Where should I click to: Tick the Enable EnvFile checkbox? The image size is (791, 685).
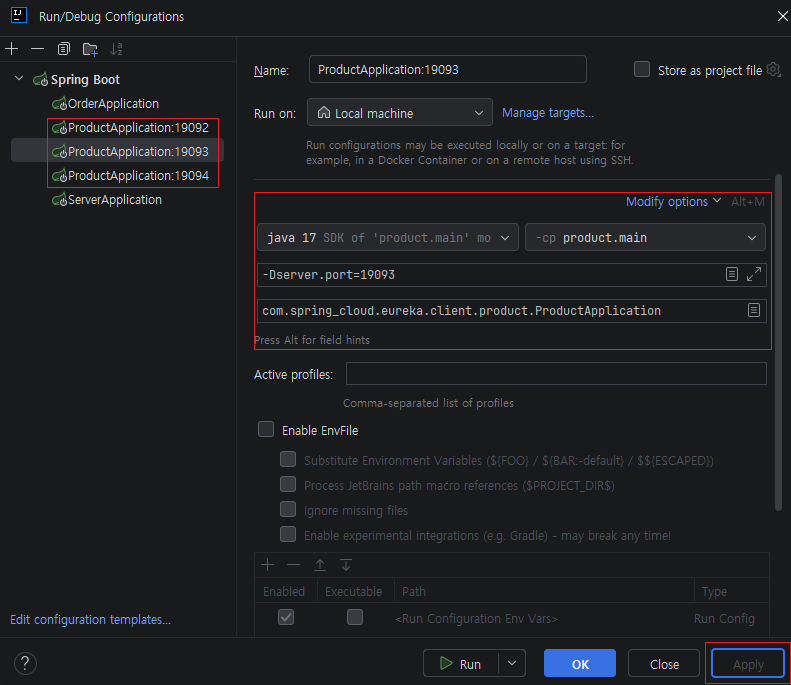point(266,430)
